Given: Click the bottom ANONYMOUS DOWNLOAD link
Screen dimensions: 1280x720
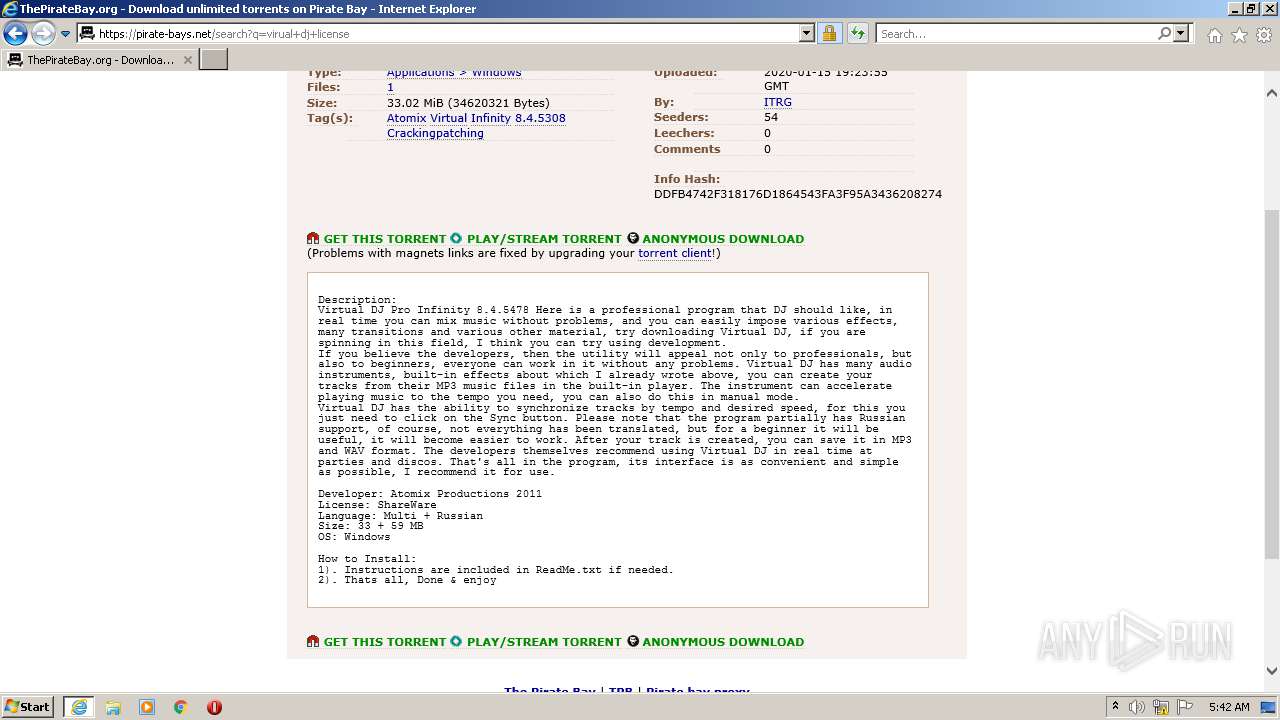Looking at the screenshot, I should click(x=723, y=642).
